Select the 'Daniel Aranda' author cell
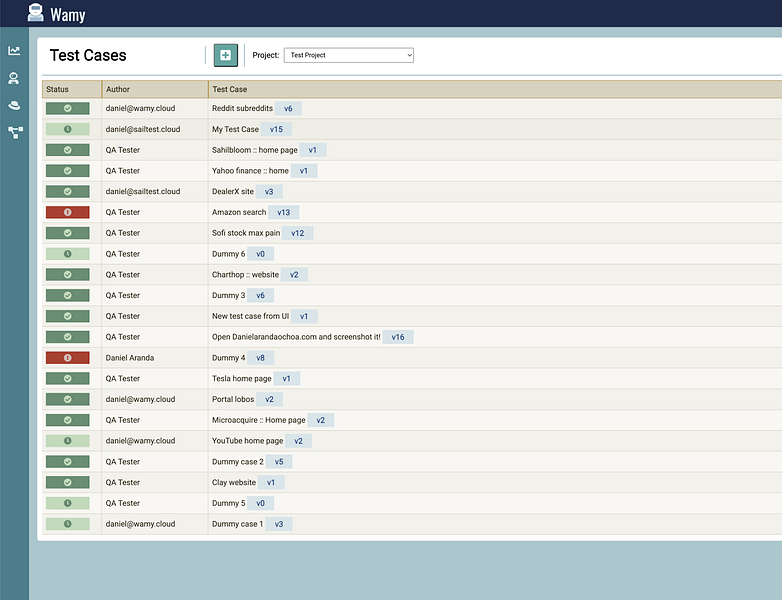782x600 pixels. click(x=130, y=358)
